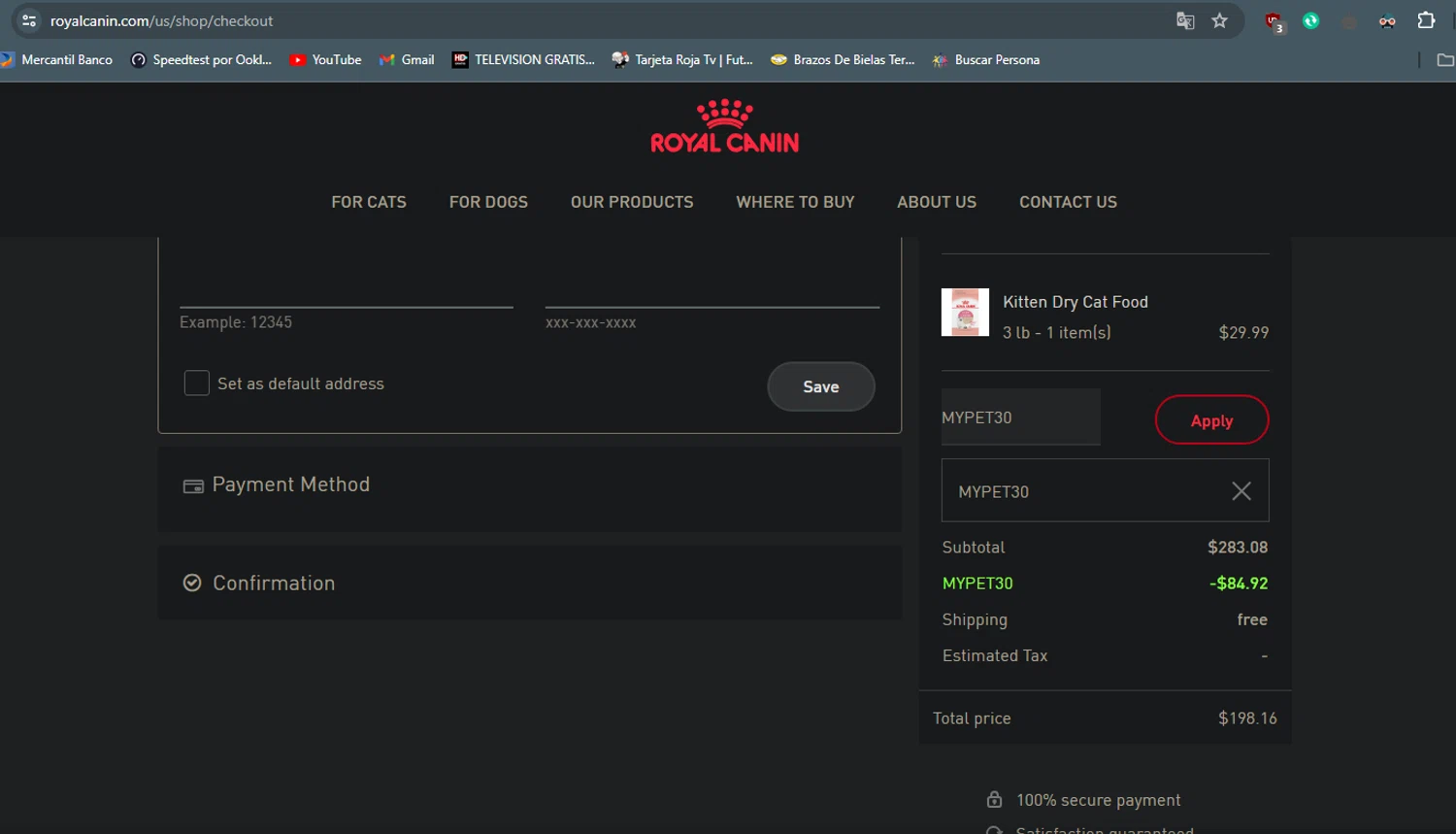Viewport: 1456px width, 834px height.
Task: Open Brazos De Bielas bookmark
Action: [x=843, y=60]
